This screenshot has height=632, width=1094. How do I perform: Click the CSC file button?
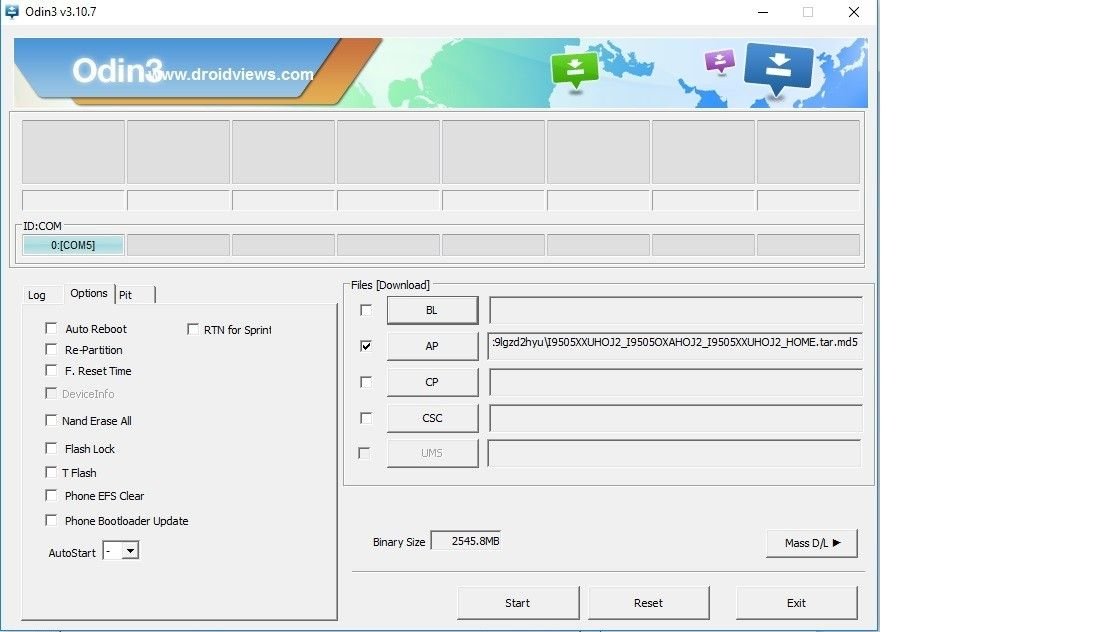pos(433,419)
